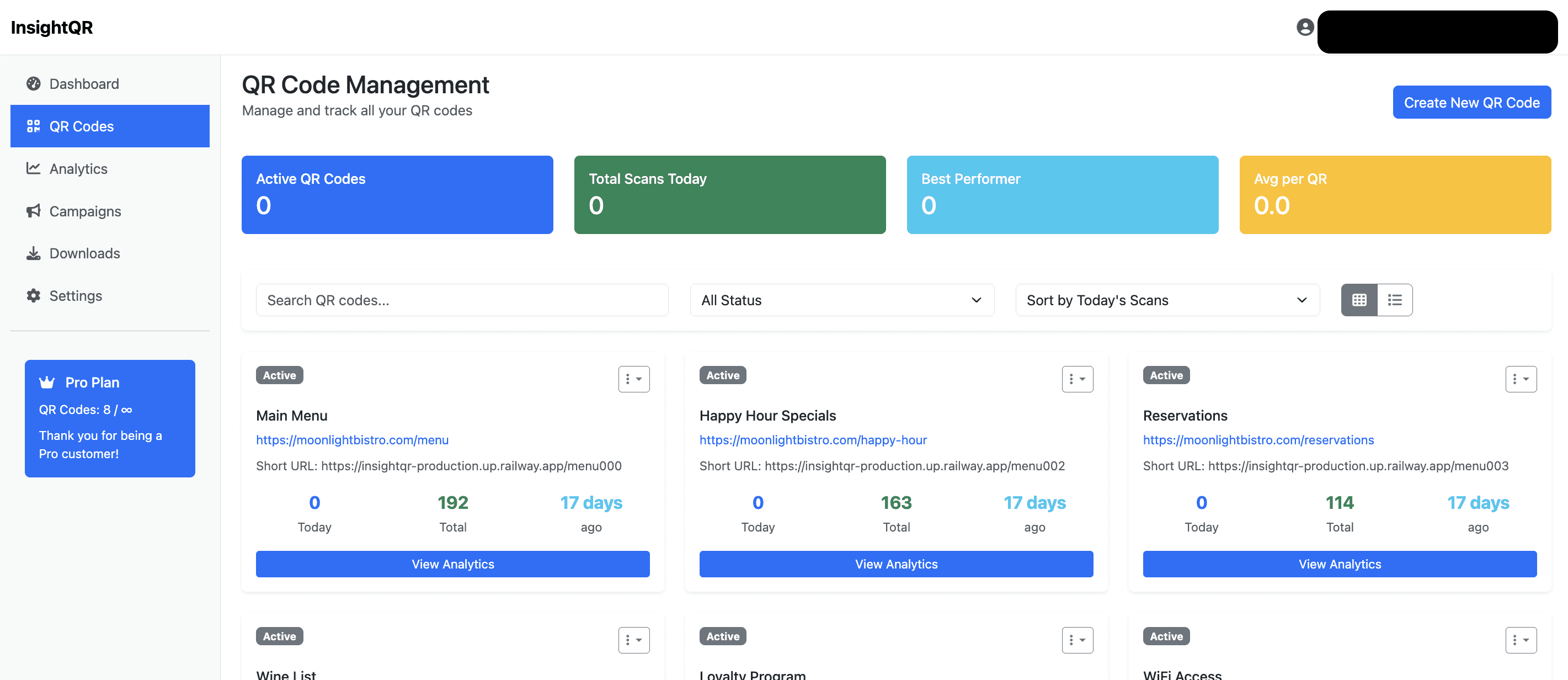Open Main Menu card options dropdown

[x=633, y=379]
